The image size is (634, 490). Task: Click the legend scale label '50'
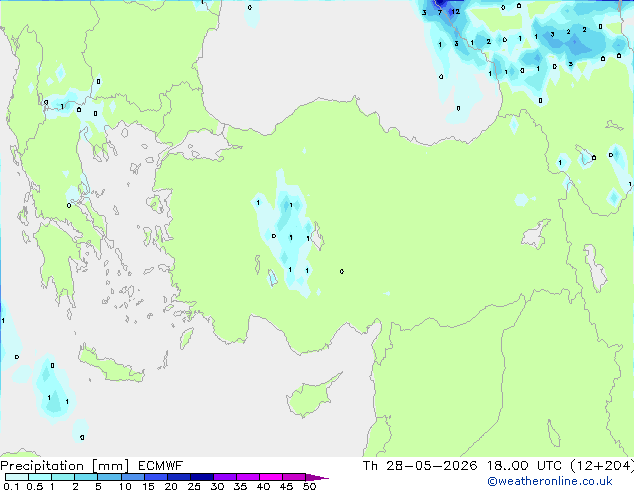[309, 486]
